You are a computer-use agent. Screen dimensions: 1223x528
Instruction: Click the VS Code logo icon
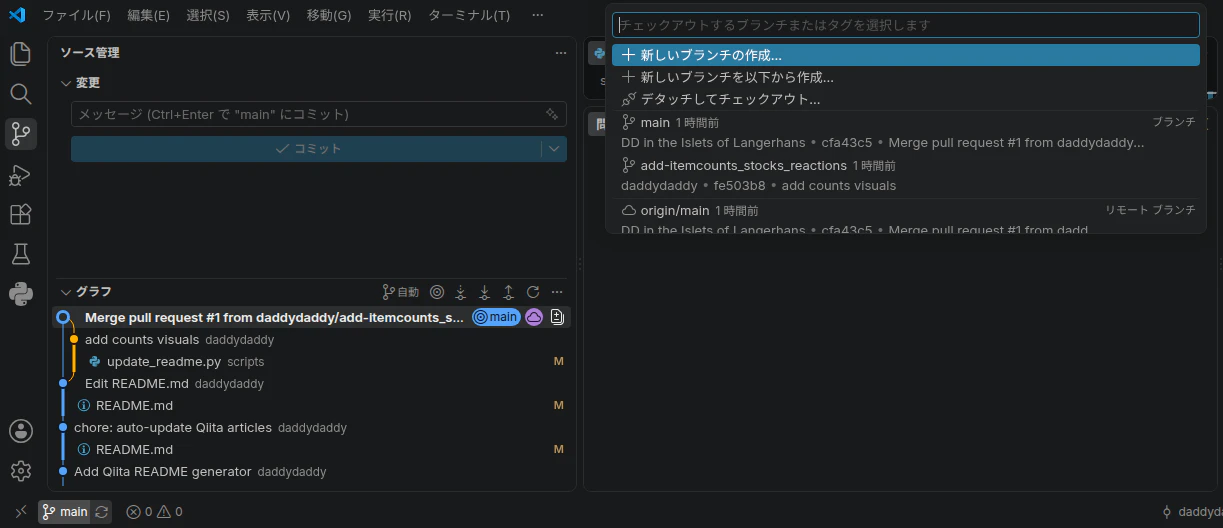click(16, 15)
